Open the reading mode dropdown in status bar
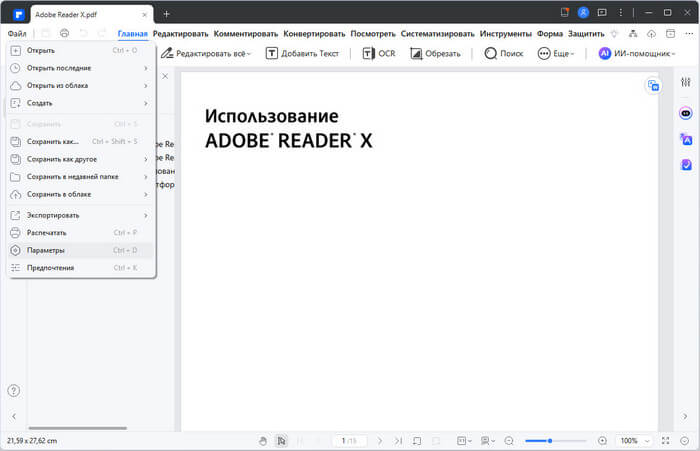Viewport: 700px width, 451px height. [488, 441]
